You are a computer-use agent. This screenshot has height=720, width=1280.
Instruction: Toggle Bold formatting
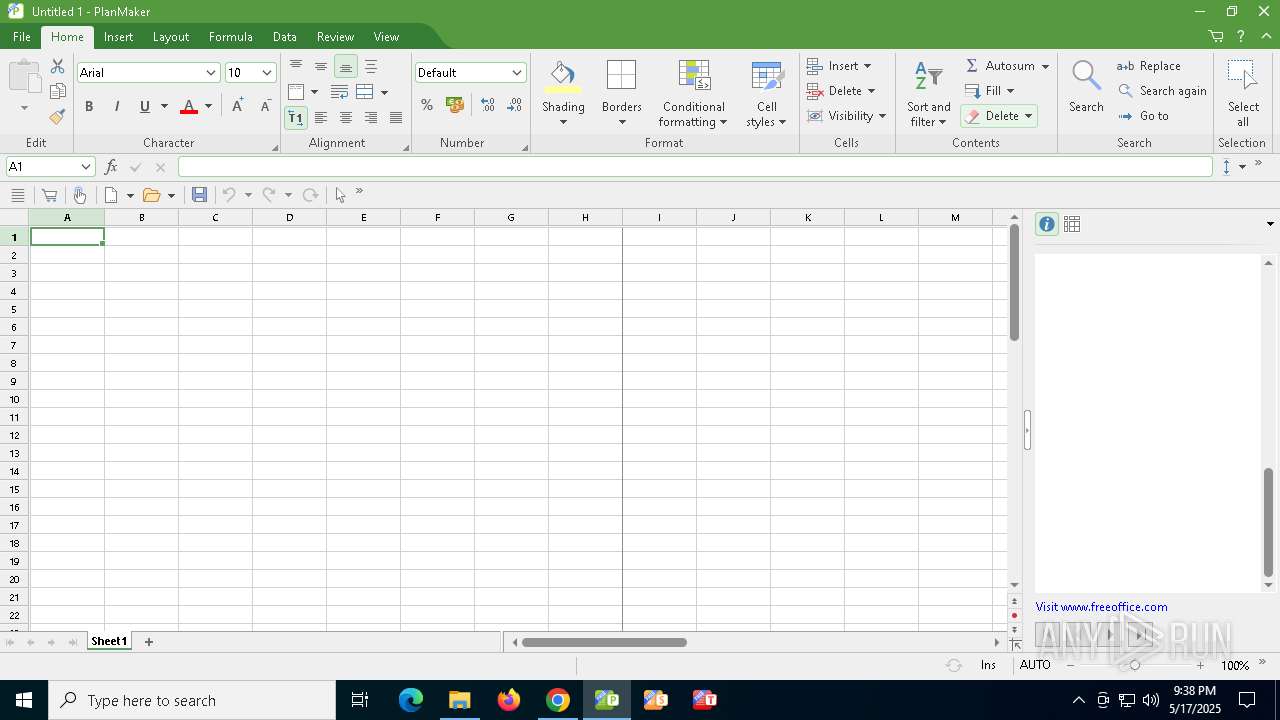pos(89,106)
